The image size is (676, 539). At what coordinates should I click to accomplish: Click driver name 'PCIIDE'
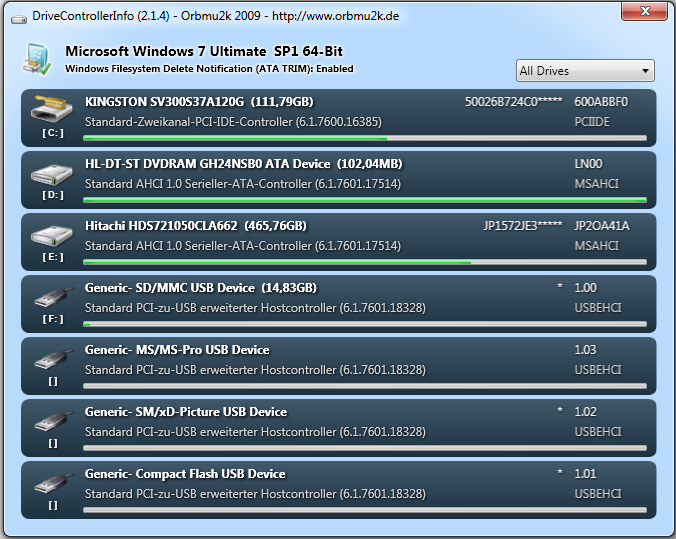(x=592, y=122)
